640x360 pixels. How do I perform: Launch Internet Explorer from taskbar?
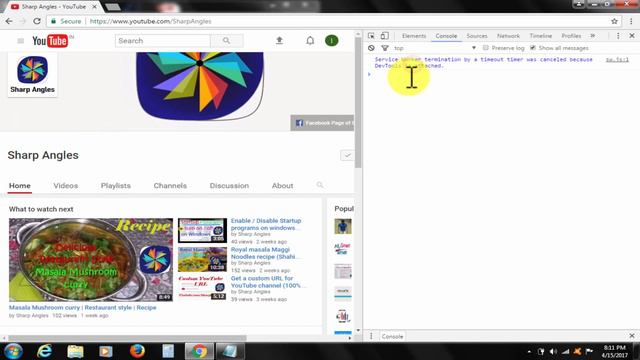[x=44, y=351]
